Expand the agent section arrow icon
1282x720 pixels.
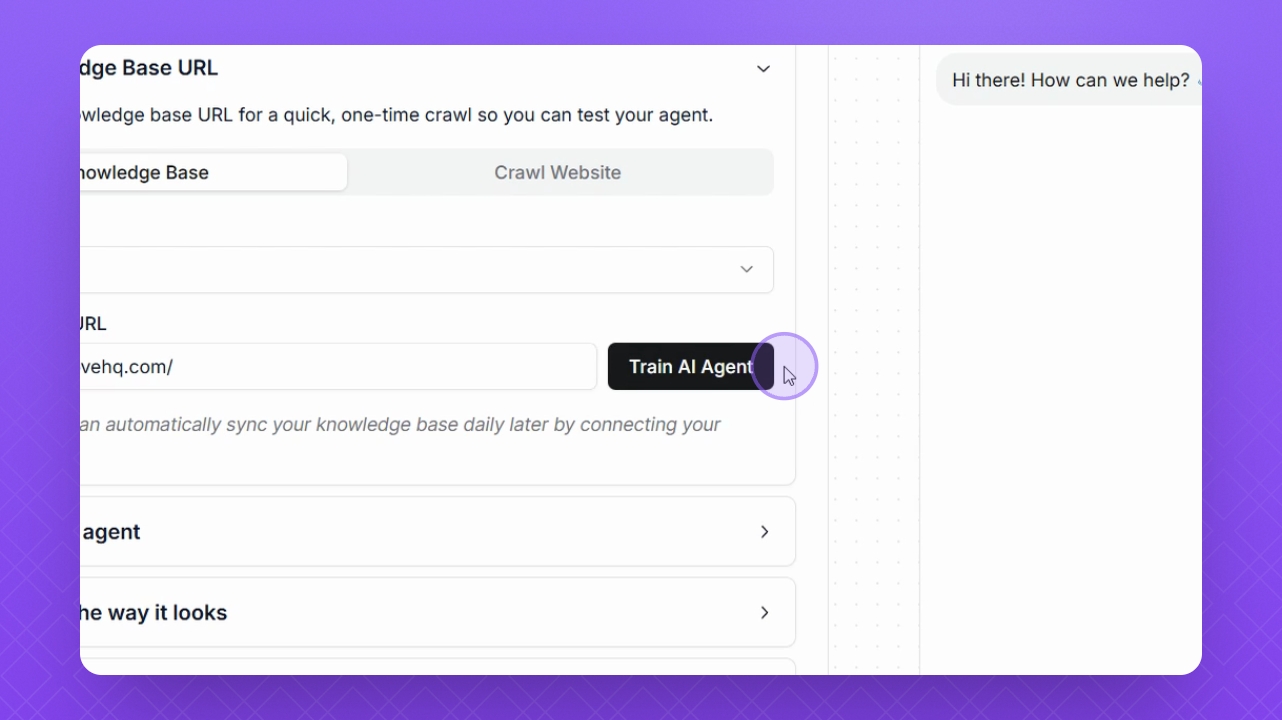(764, 532)
